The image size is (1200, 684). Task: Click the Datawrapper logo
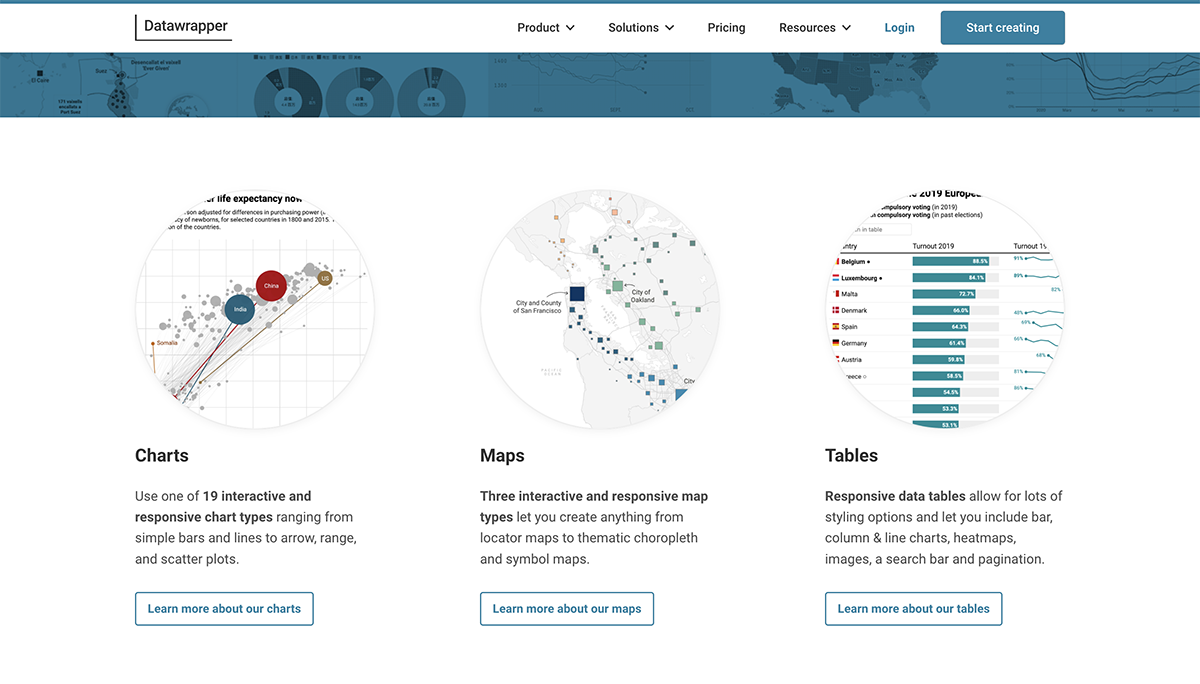[183, 27]
